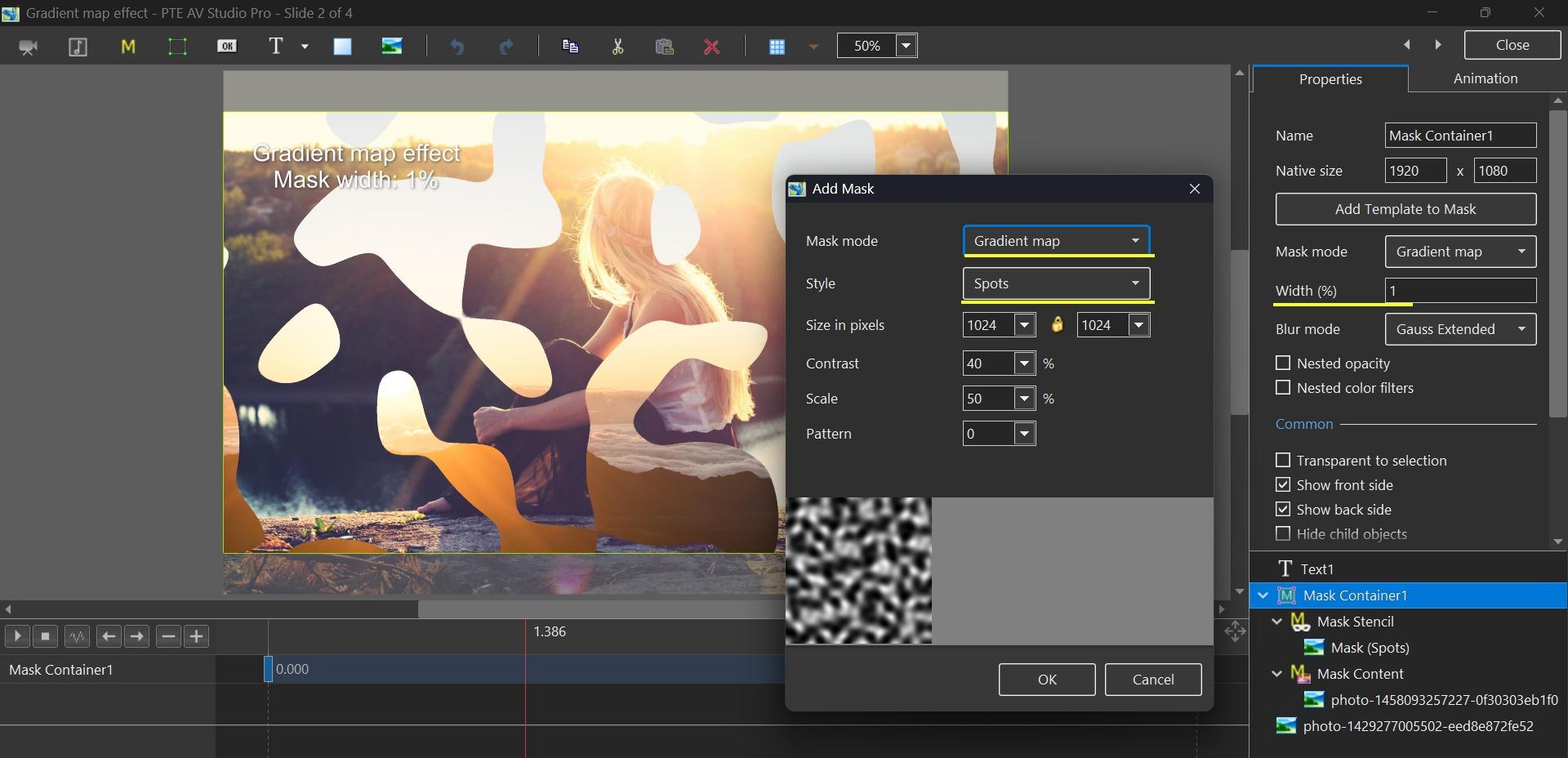Open the Blur mode dropdown
The image size is (1568, 758).
pyautogui.click(x=1459, y=329)
